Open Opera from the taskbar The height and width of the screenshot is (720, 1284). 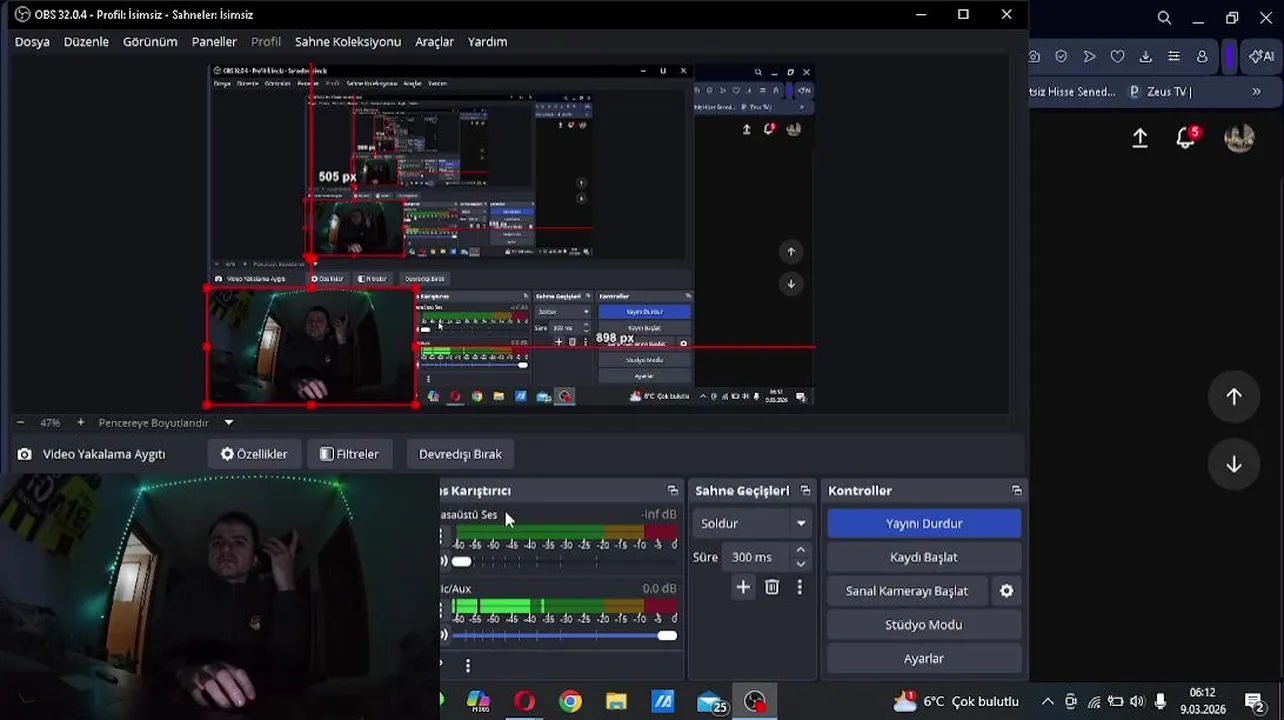[524, 702]
